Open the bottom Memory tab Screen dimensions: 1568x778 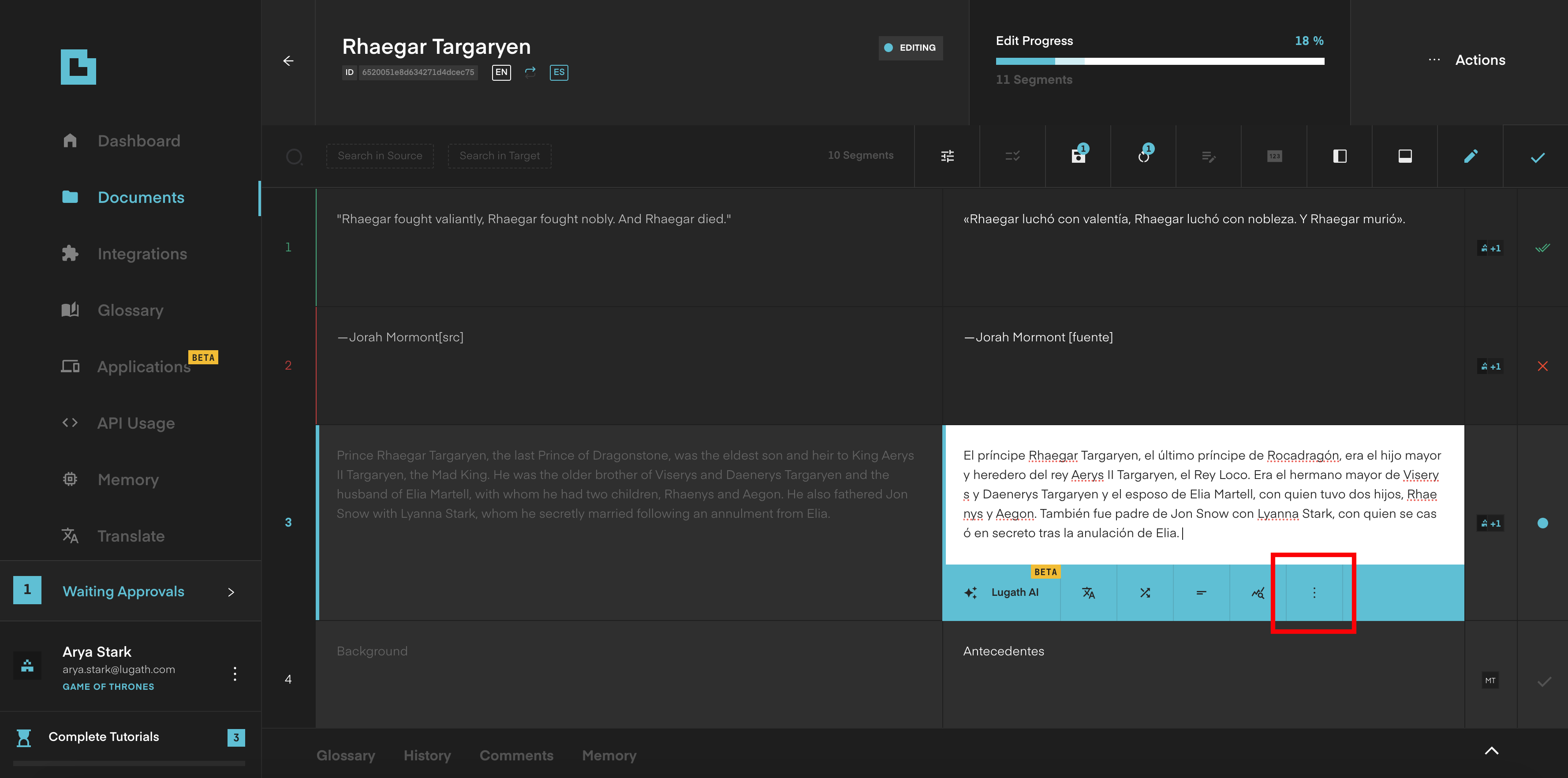[609, 756]
